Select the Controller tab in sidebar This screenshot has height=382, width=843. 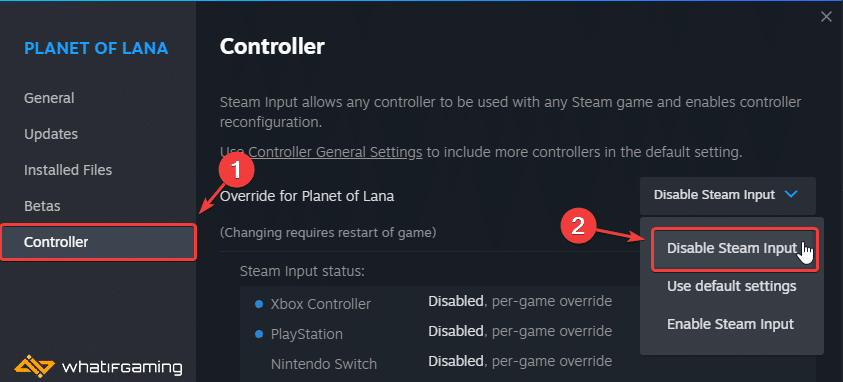(x=98, y=242)
